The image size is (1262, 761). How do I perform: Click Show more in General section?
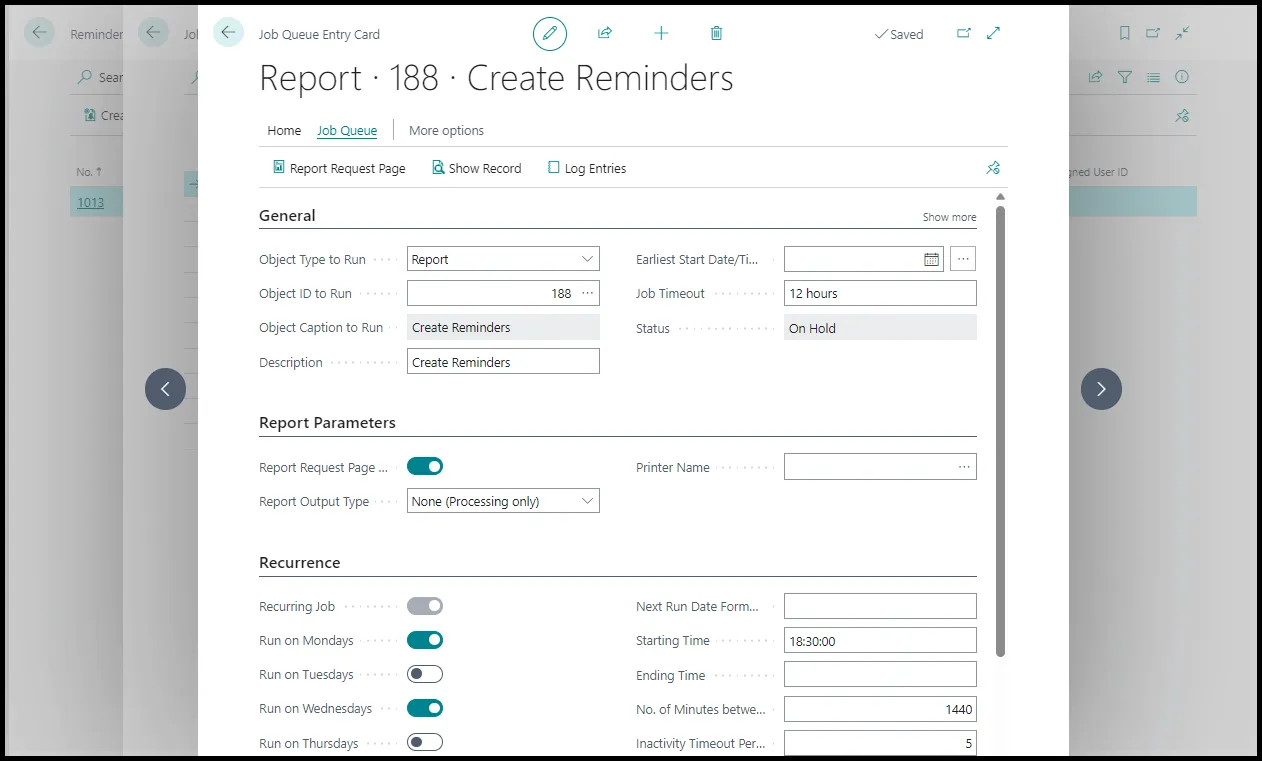(949, 217)
